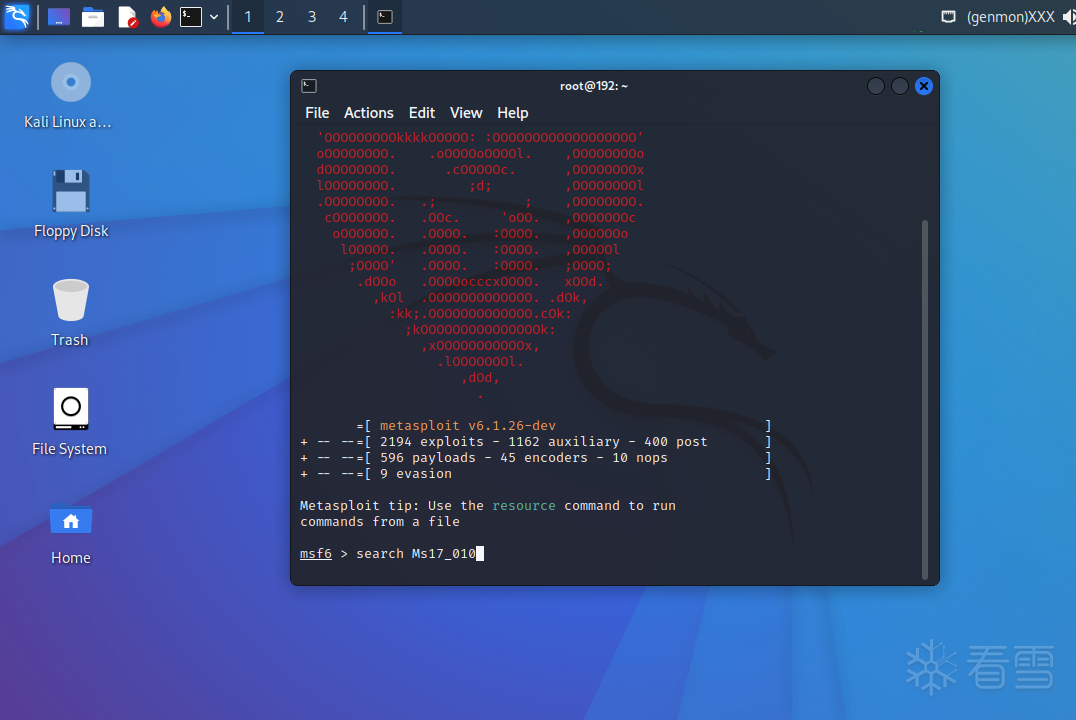The image size is (1076, 720).
Task: Click the root@192: ~ window title
Action: [594, 86]
